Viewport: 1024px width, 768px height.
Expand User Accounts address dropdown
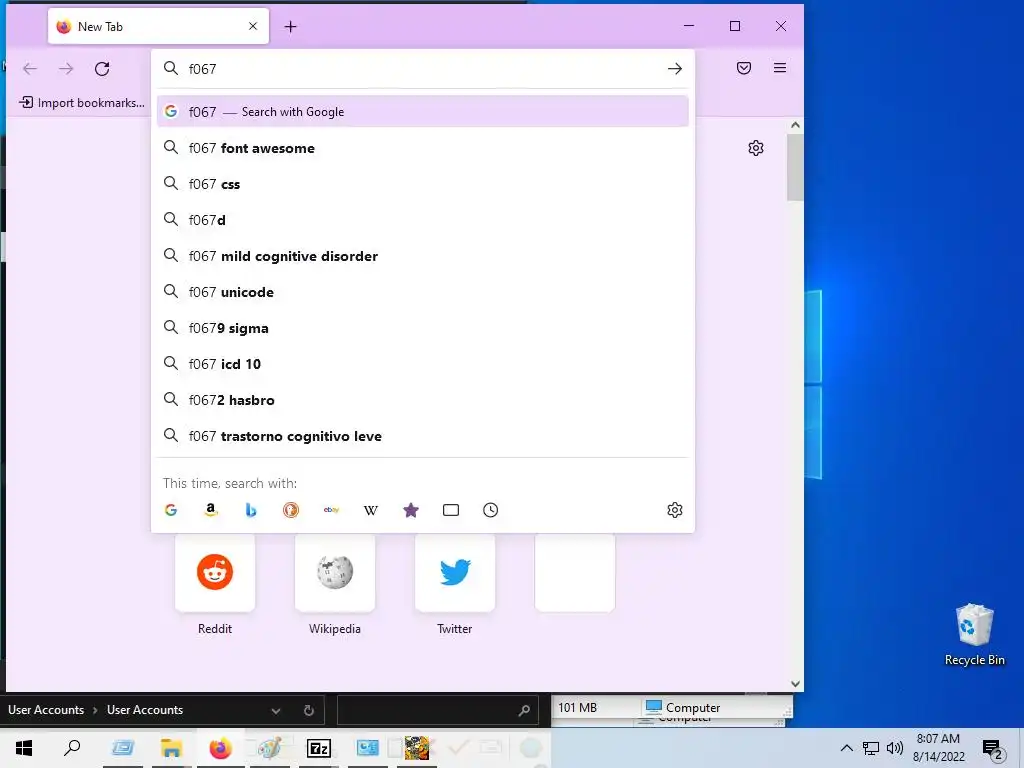(x=276, y=711)
